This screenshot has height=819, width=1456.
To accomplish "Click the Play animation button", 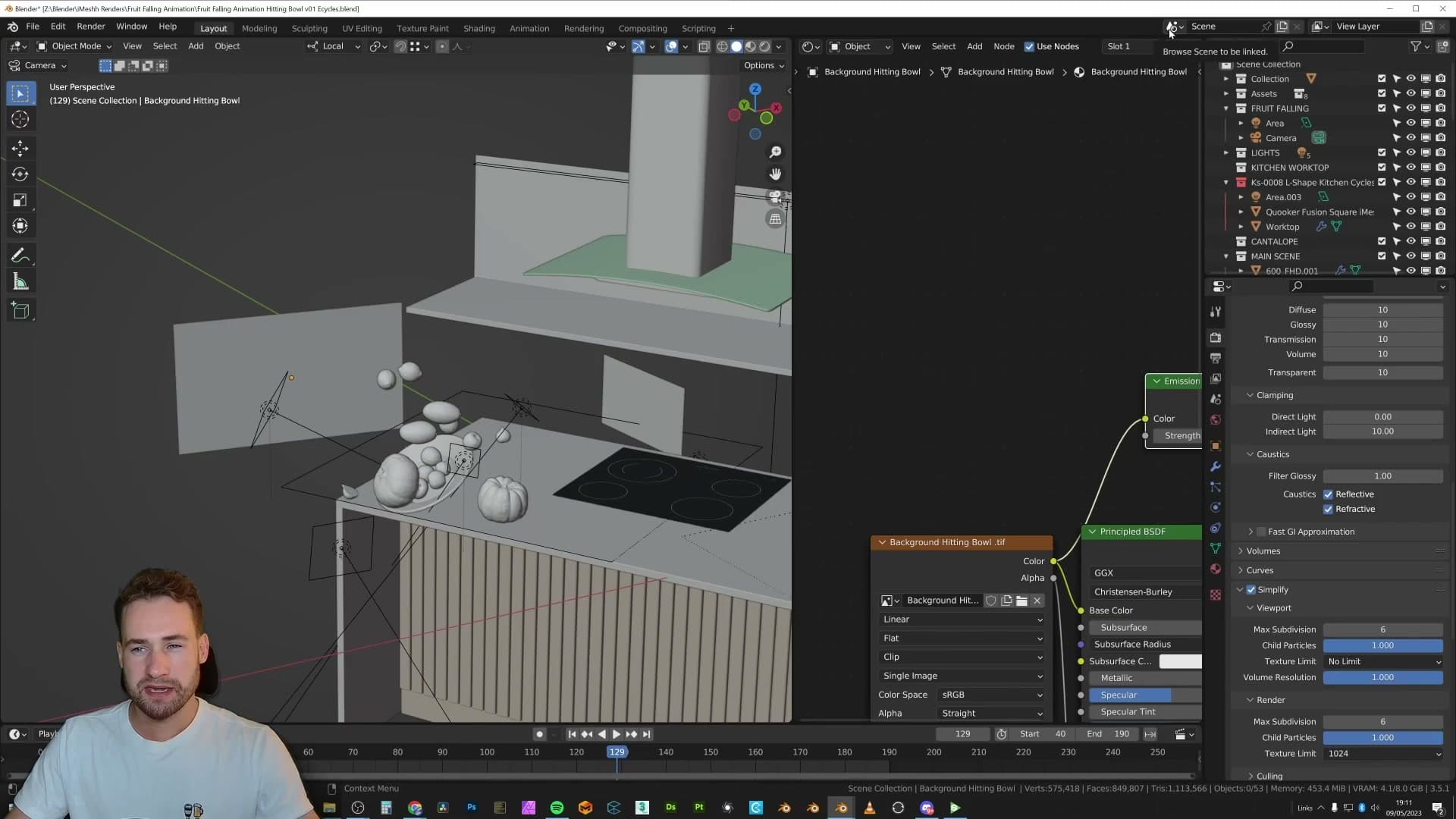I will 616,734.
